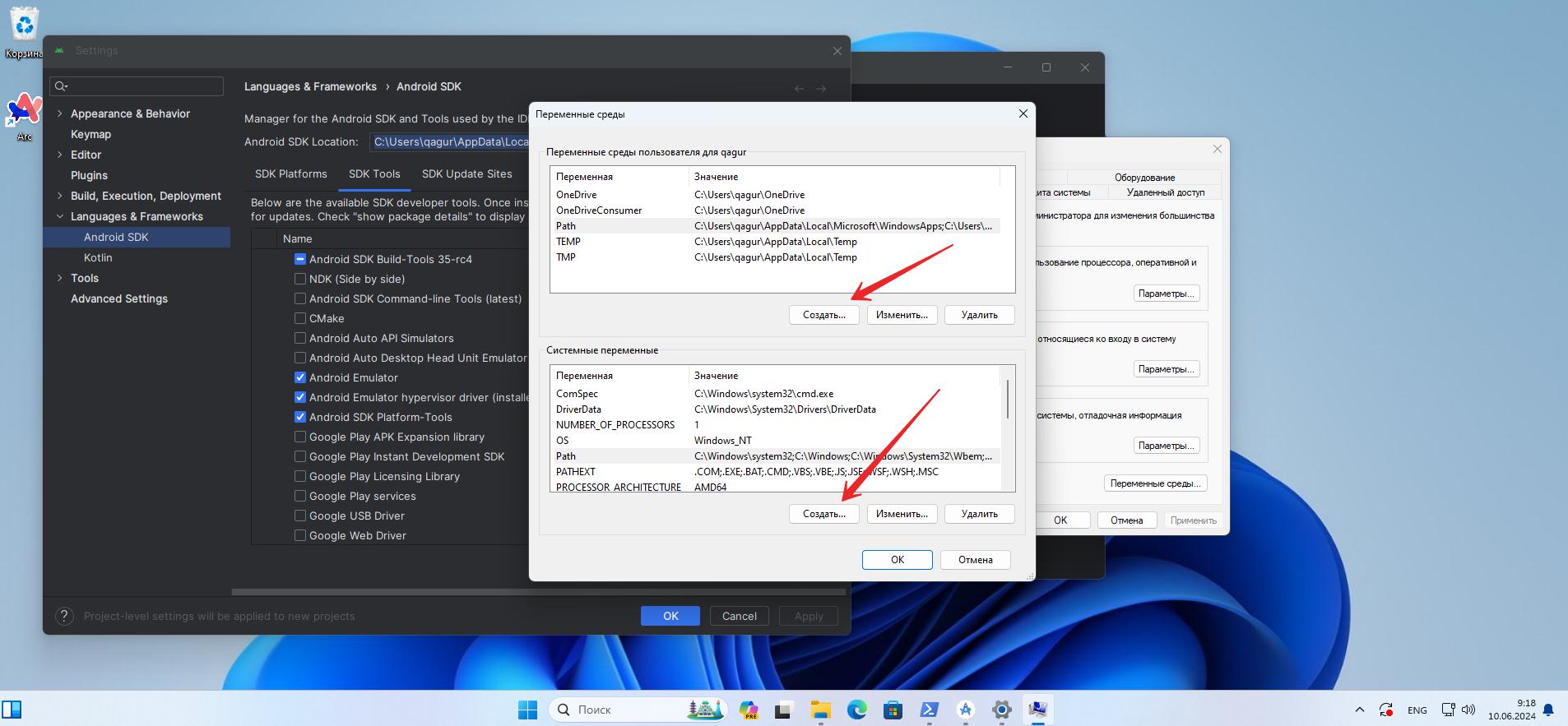Click Отмена in environment variables dialog

(x=976, y=560)
